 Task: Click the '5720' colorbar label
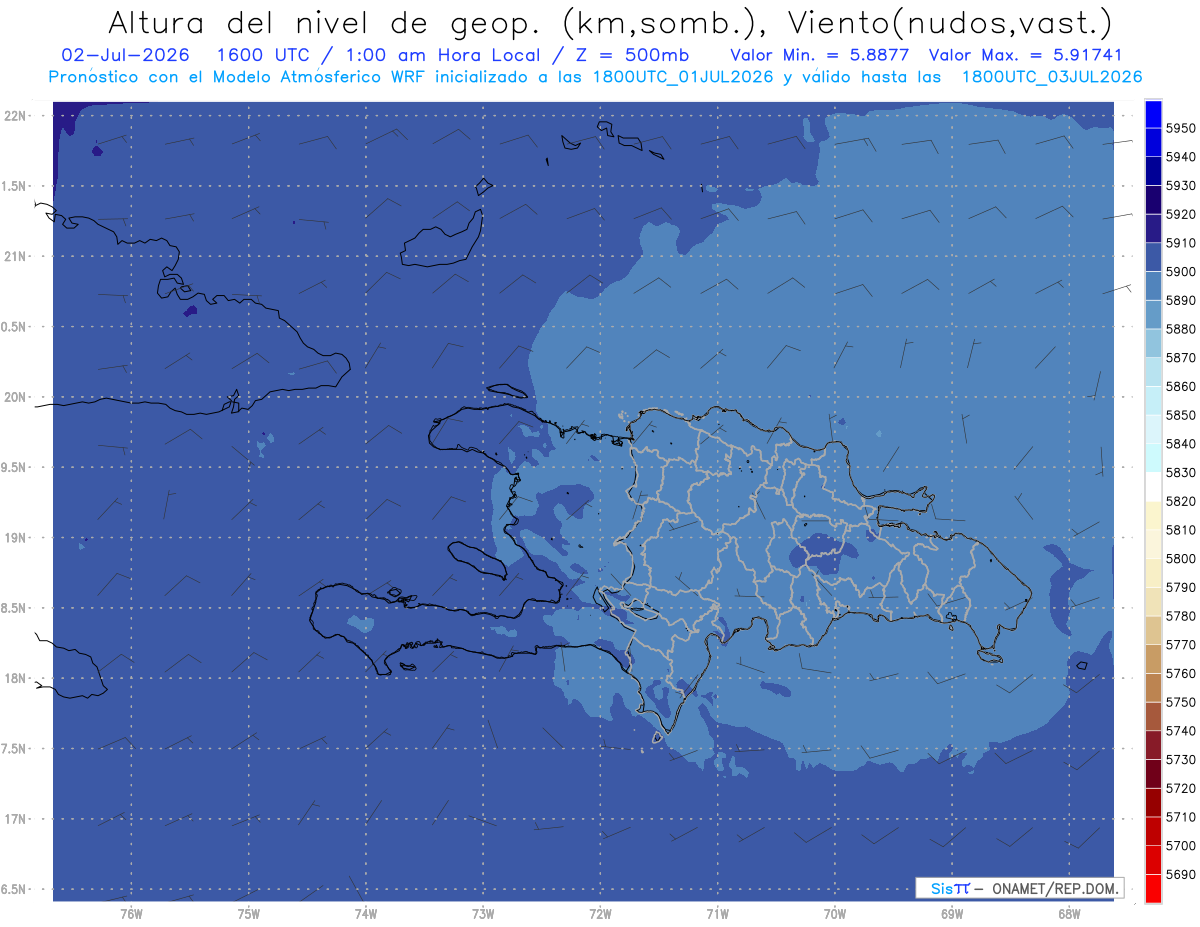1180,788
